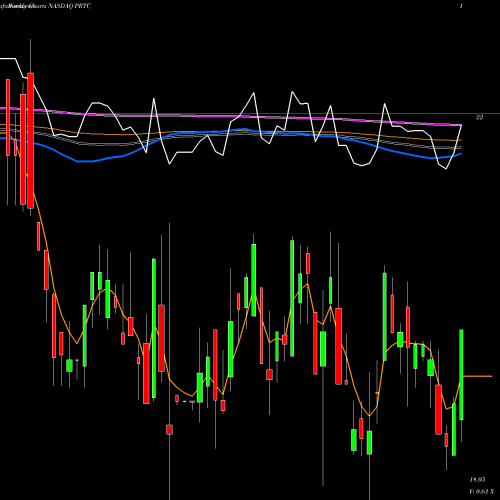500x500 pixels.
Task: Click the tallest red candlestick near the left
Action: [x=31, y=141]
